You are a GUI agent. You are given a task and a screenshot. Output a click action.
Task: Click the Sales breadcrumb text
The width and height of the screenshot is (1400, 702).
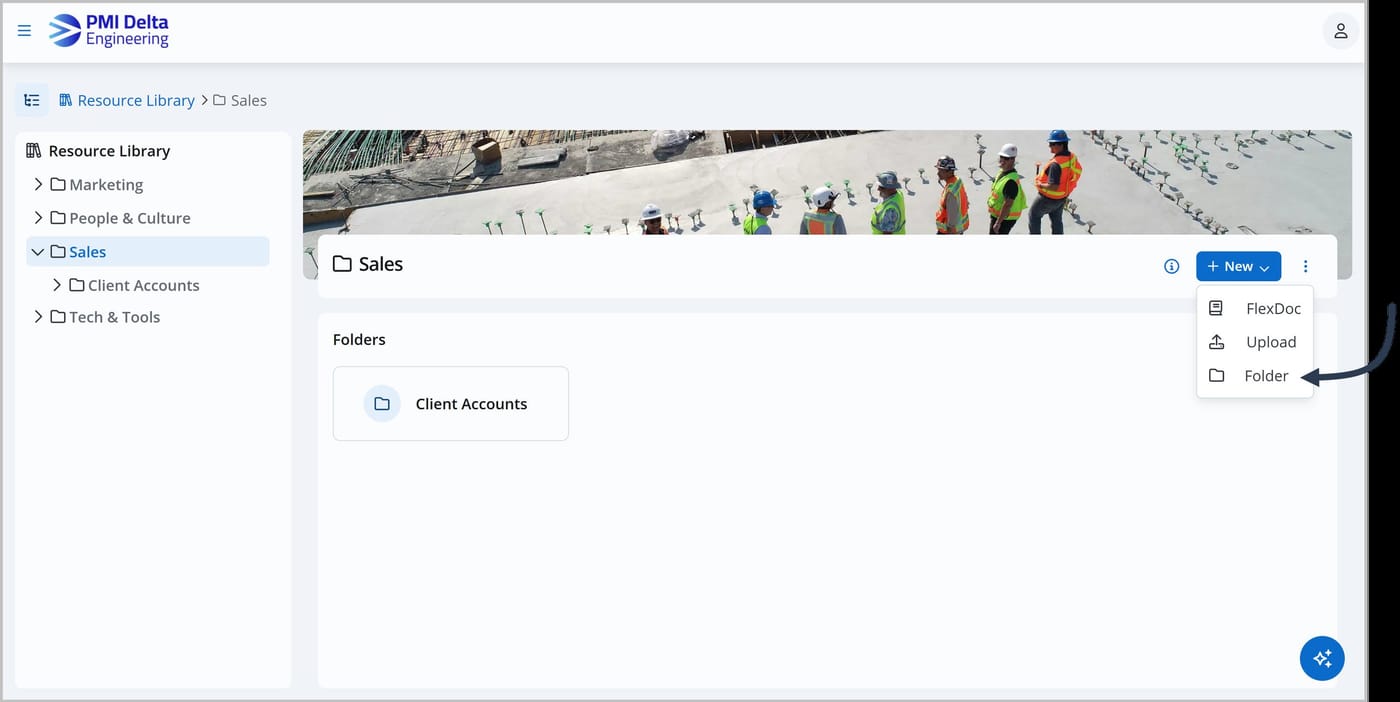click(248, 100)
